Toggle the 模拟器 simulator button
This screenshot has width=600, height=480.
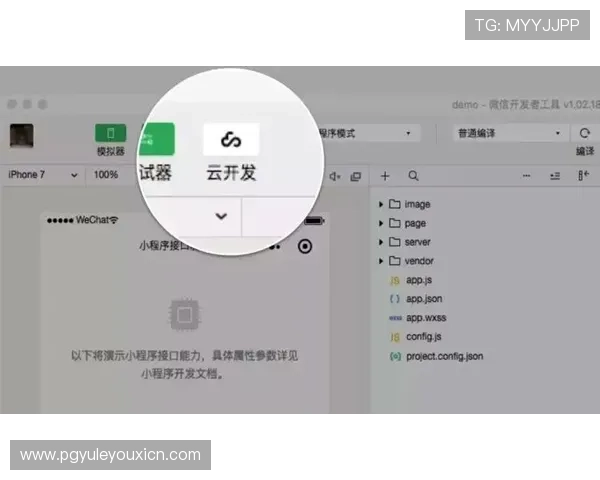tap(111, 133)
